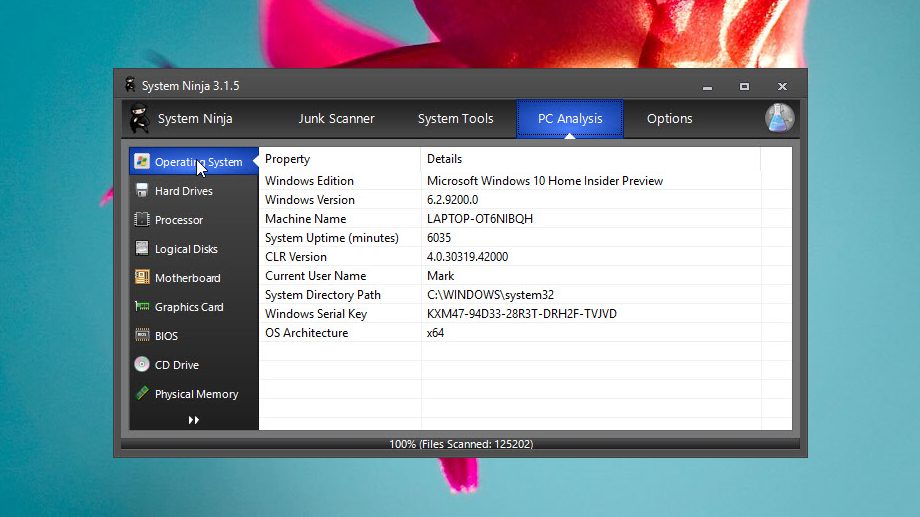The image size is (920, 517).
Task: Click the 6.2.9200.0 version value
Action: (x=452, y=200)
